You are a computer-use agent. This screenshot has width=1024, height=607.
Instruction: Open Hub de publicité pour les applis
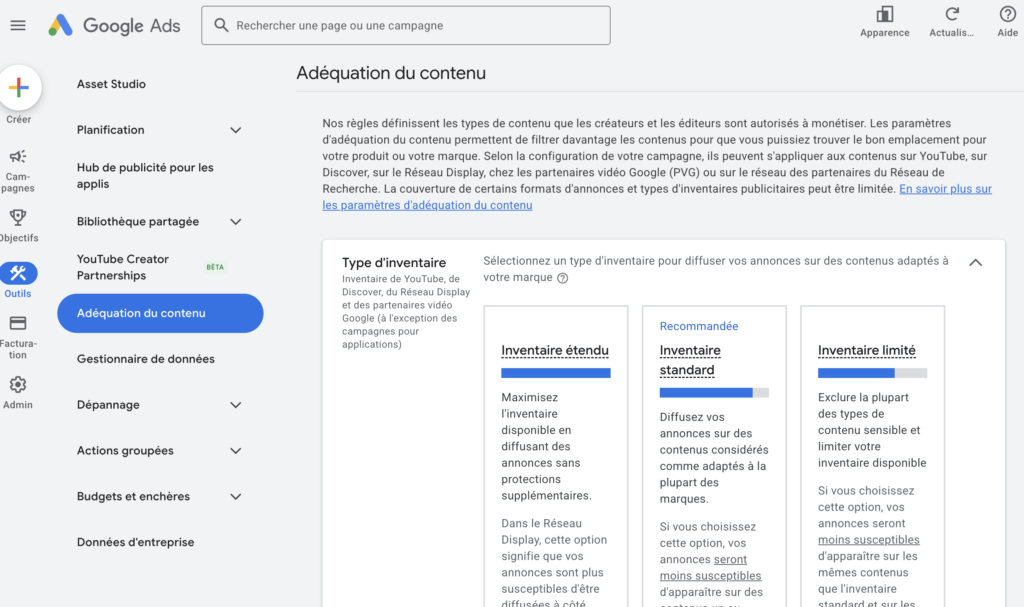coord(145,176)
